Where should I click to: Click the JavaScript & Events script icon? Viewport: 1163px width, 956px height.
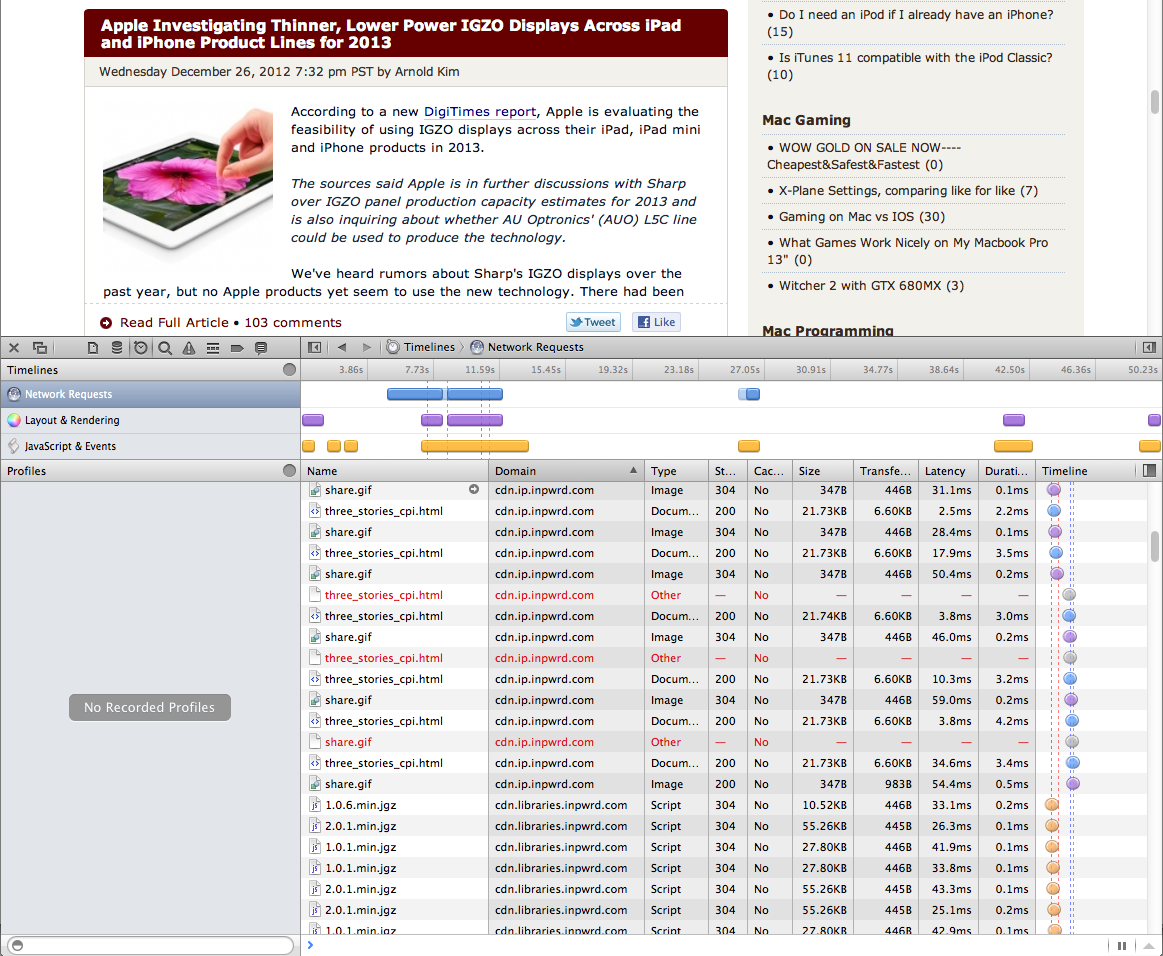point(14,446)
